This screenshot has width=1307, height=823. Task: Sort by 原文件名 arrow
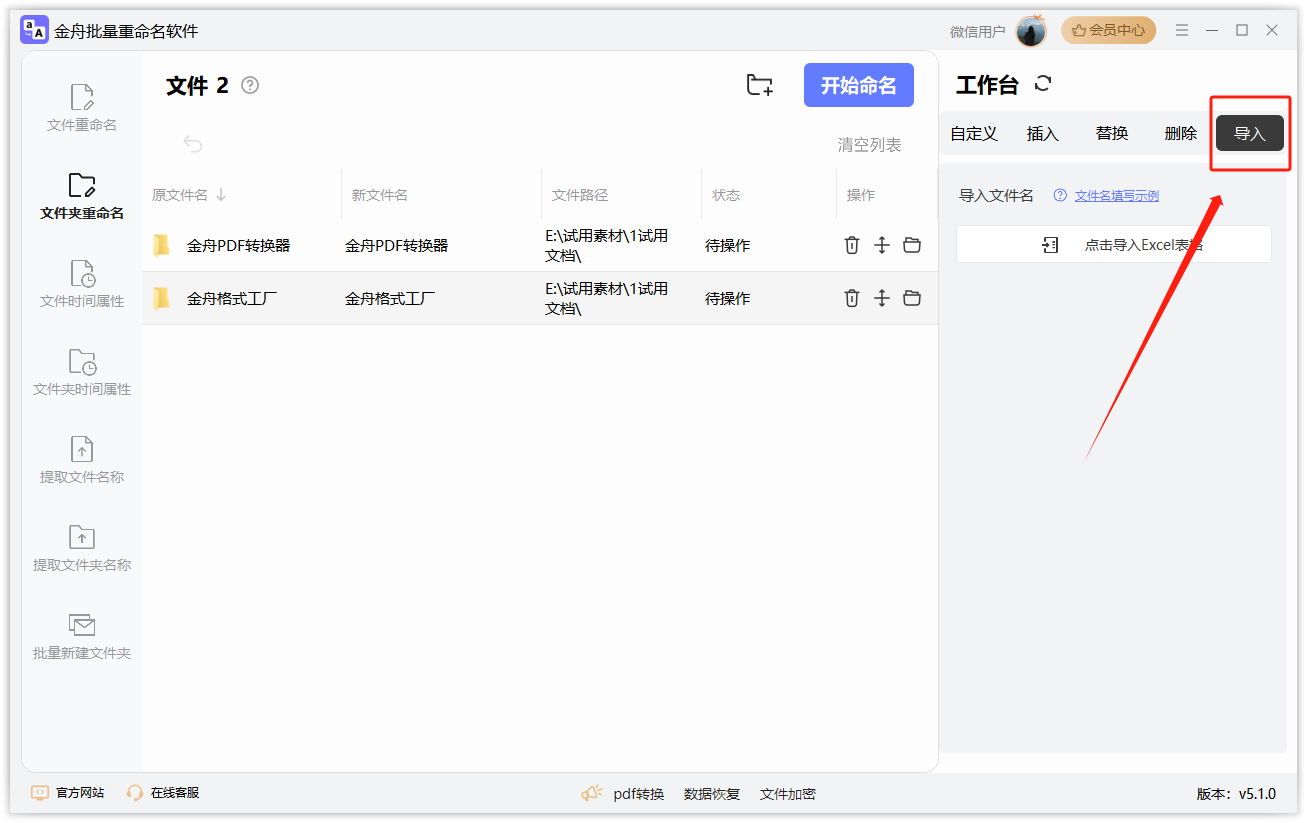click(x=221, y=194)
